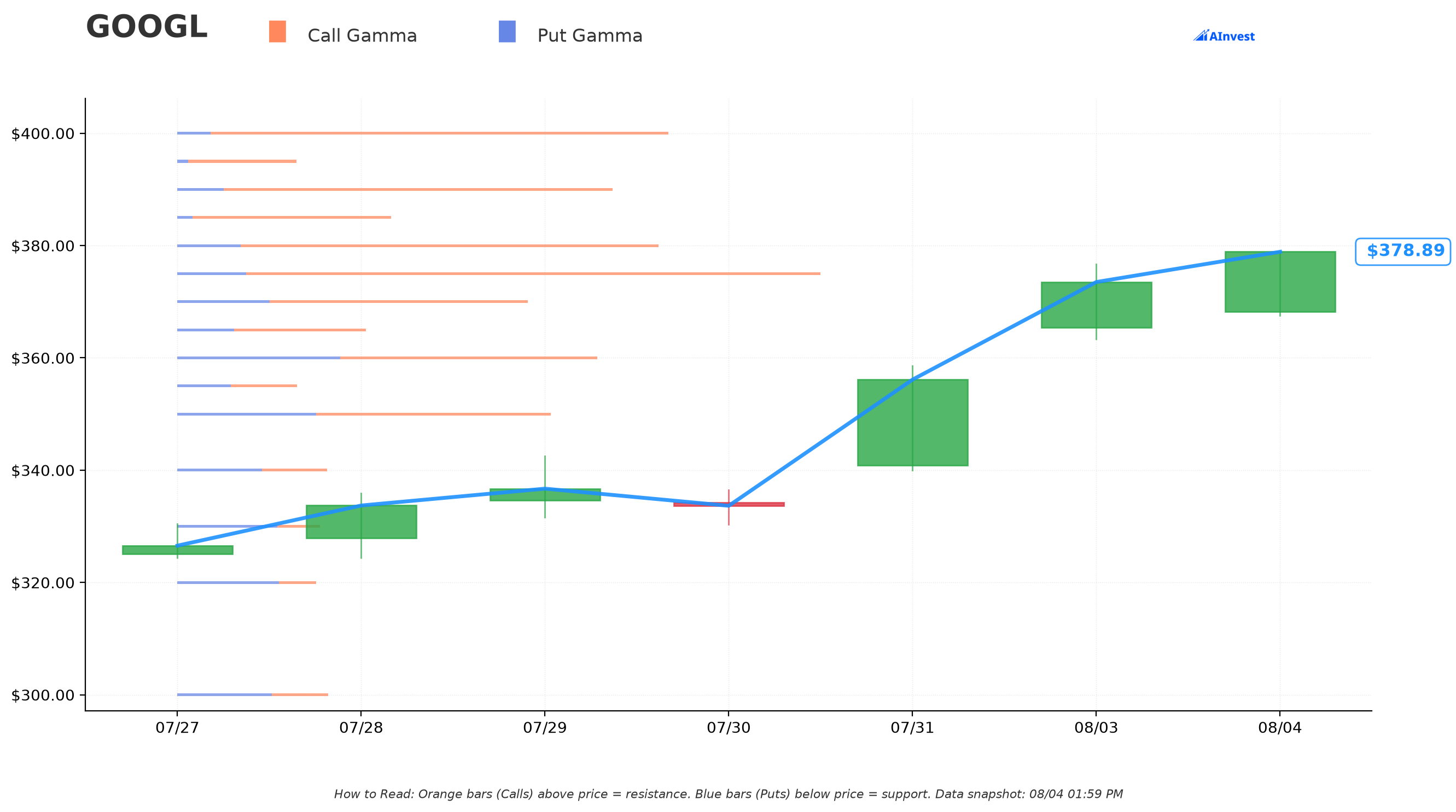
Task: Click the How to Read footnote text
Action: tap(728, 794)
